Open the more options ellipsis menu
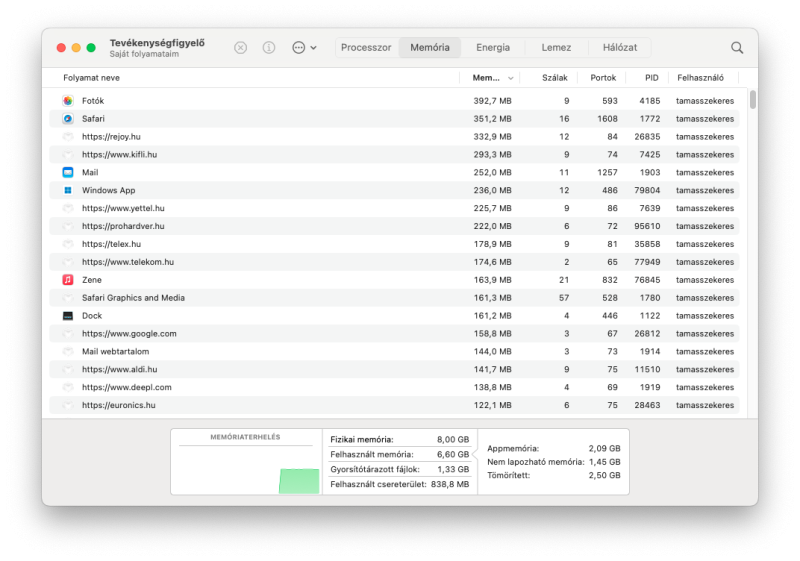 tap(304, 47)
